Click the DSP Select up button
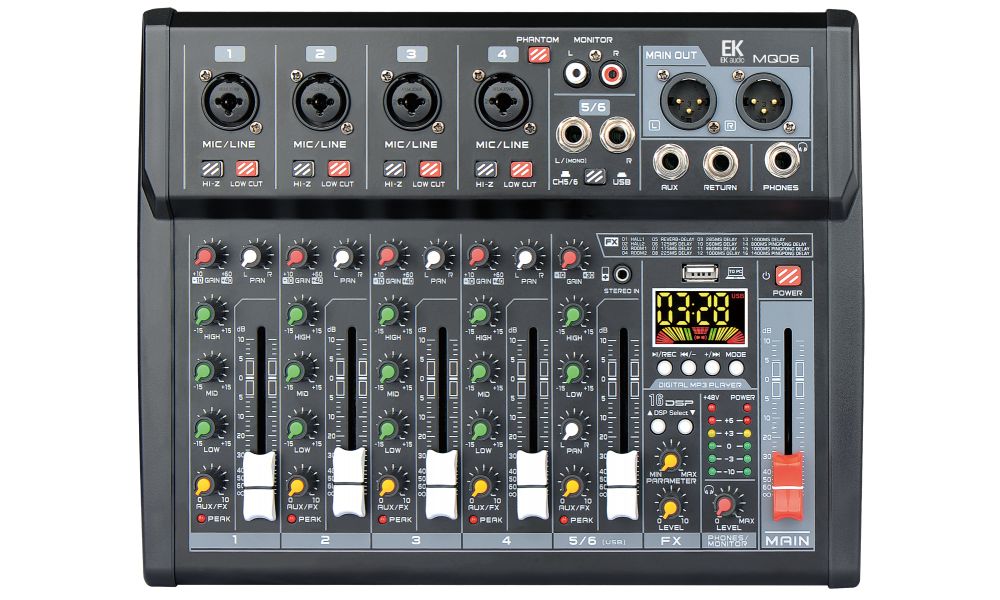Screen dimensions: 1000x600 tap(658, 427)
